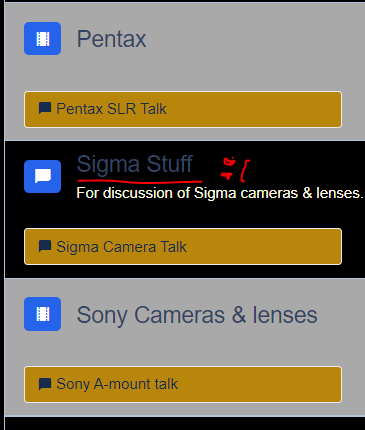Click chat icon inside Pentax SLR Talk

(x=45, y=108)
